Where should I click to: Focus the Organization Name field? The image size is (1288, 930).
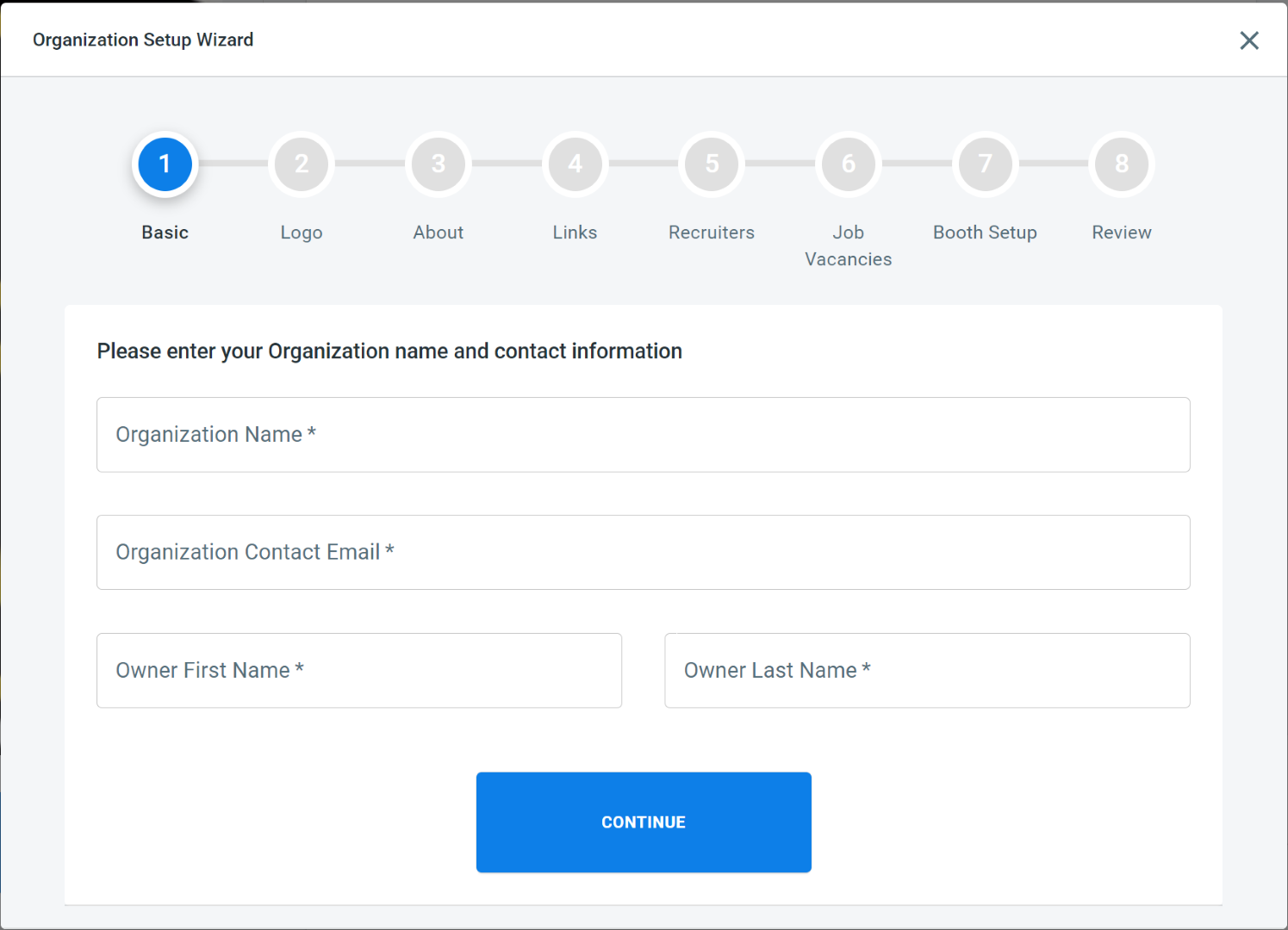(x=643, y=435)
